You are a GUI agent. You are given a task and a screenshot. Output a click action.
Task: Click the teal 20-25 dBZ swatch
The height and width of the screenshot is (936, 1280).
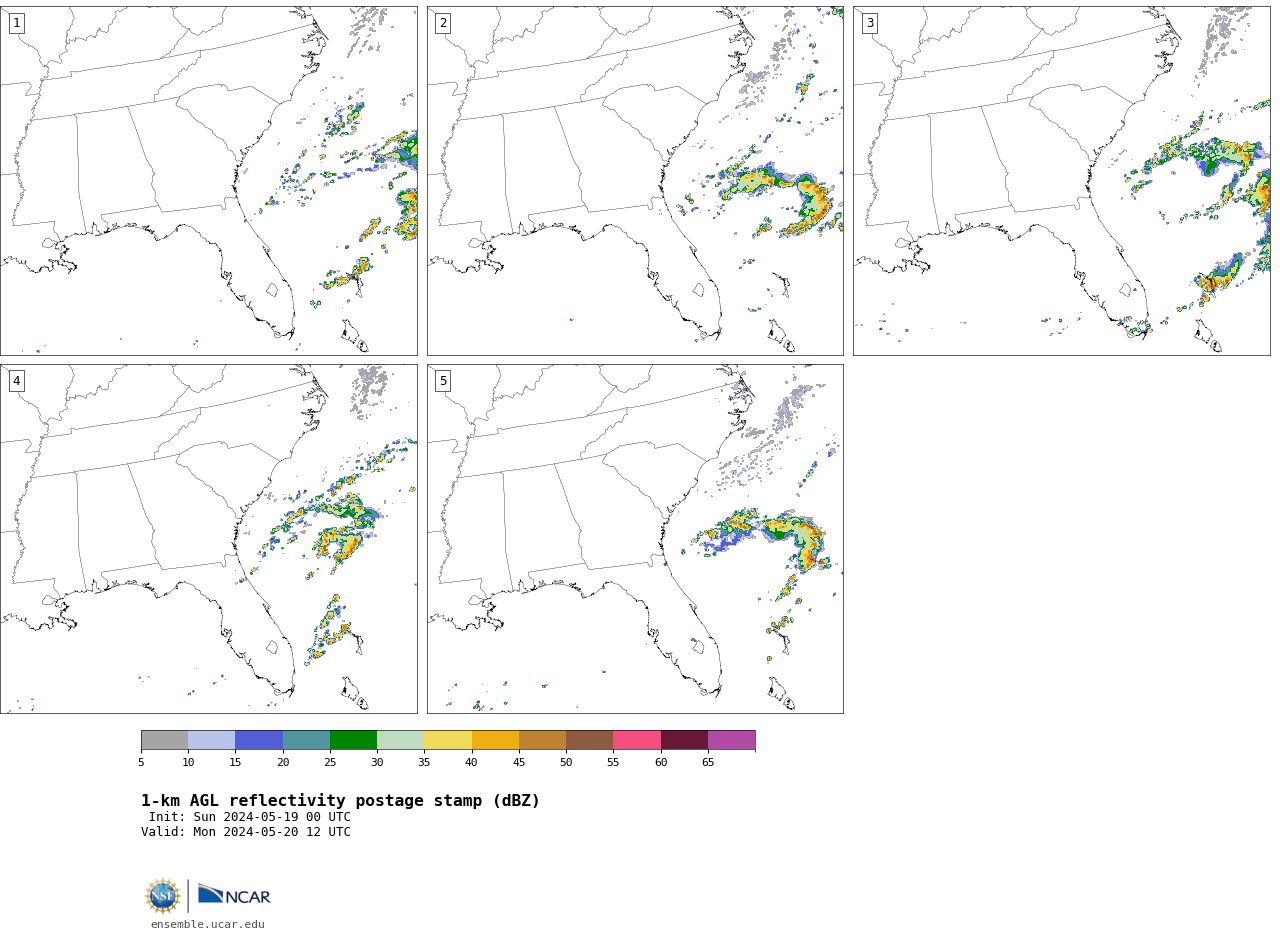click(x=306, y=740)
